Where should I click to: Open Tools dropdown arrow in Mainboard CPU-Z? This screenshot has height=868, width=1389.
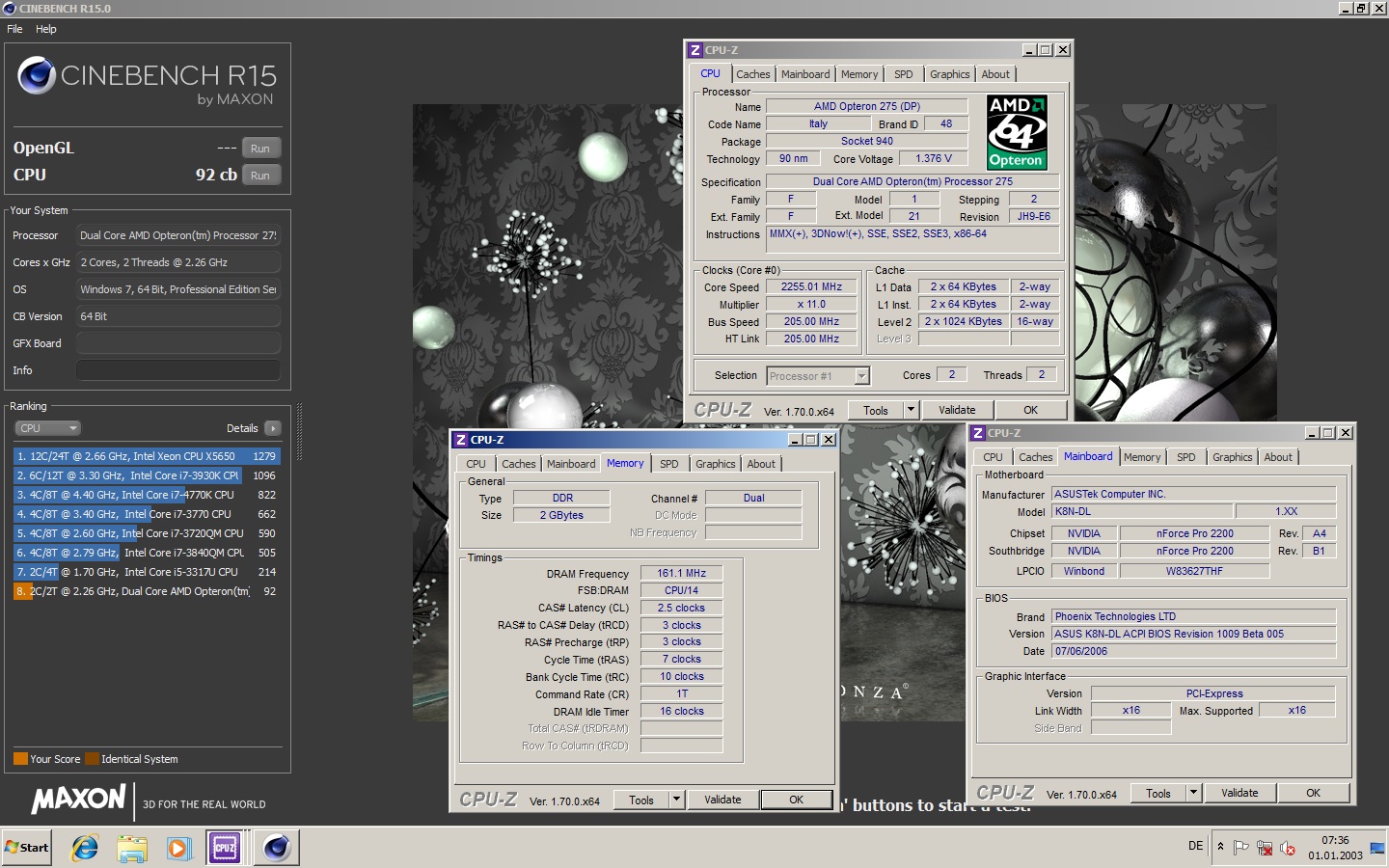(1193, 794)
